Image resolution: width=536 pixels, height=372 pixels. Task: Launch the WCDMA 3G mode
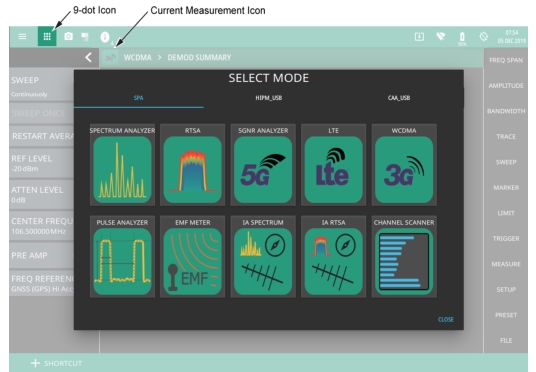click(404, 169)
